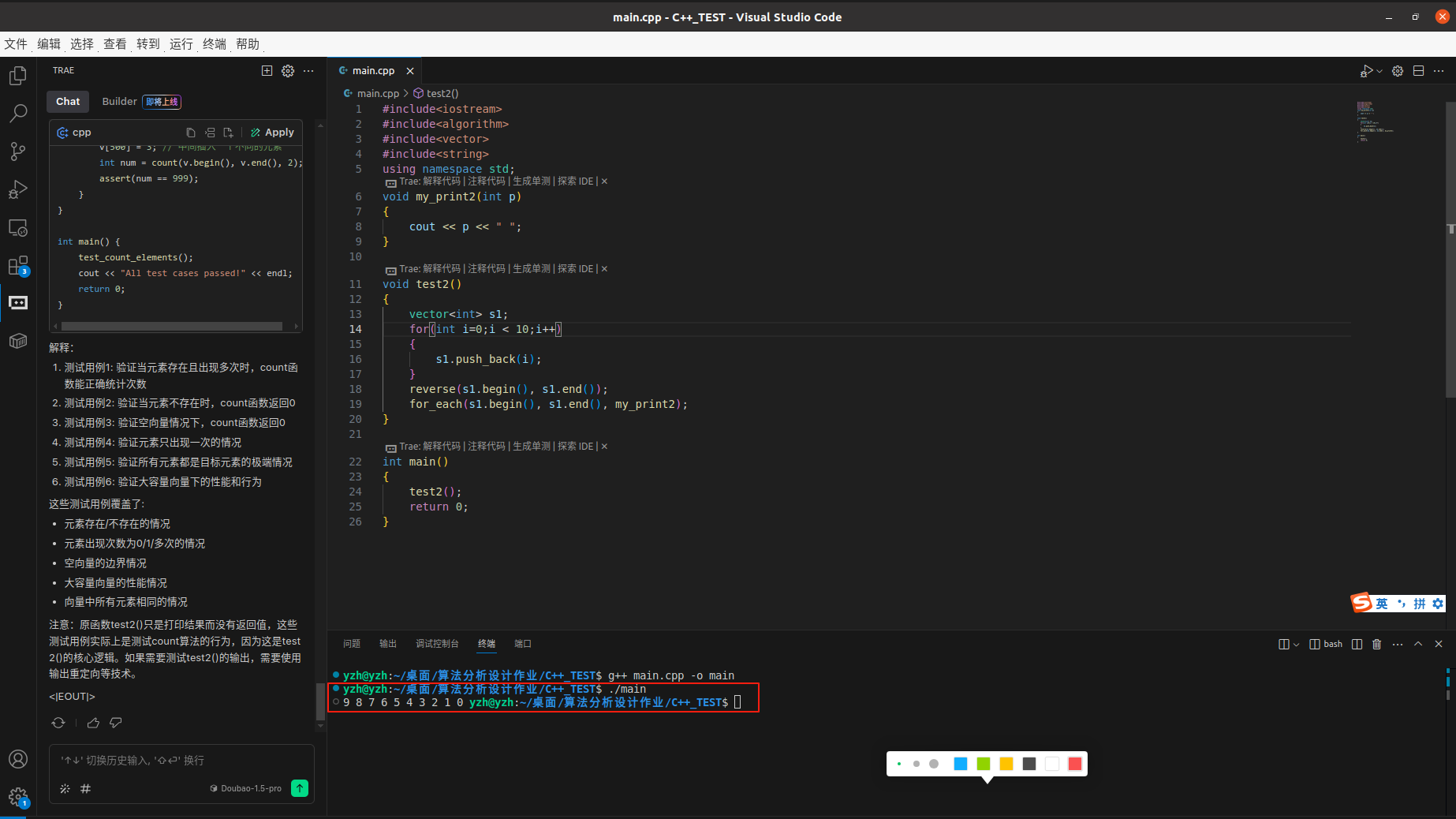Open the 运行 menu
The image size is (1456, 819).
pyautogui.click(x=181, y=44)
